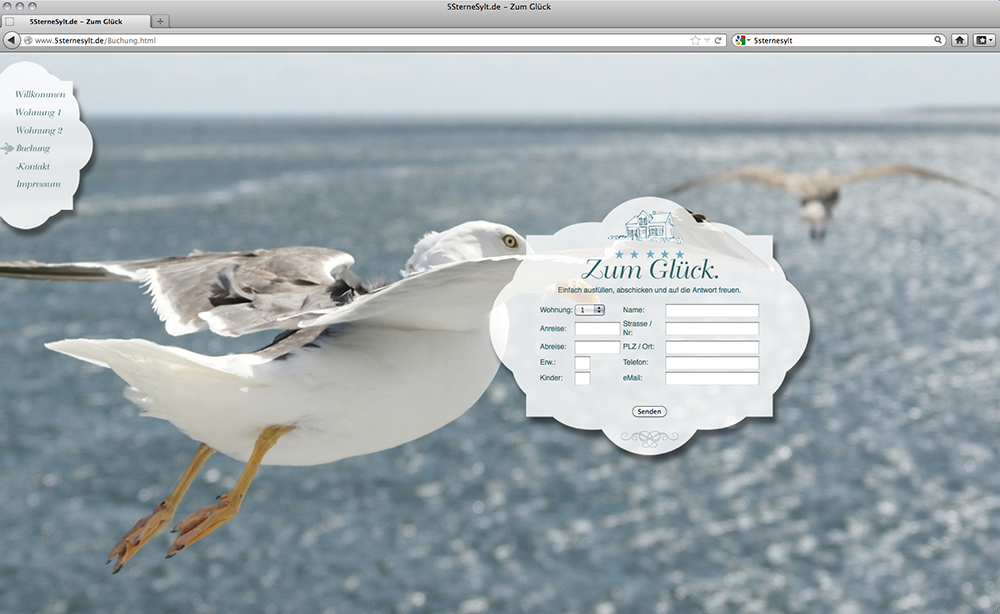Click the bookmarks toolbar icon at far right
The height and width of the screenshot is (614, 1000).
pos(984,40)
